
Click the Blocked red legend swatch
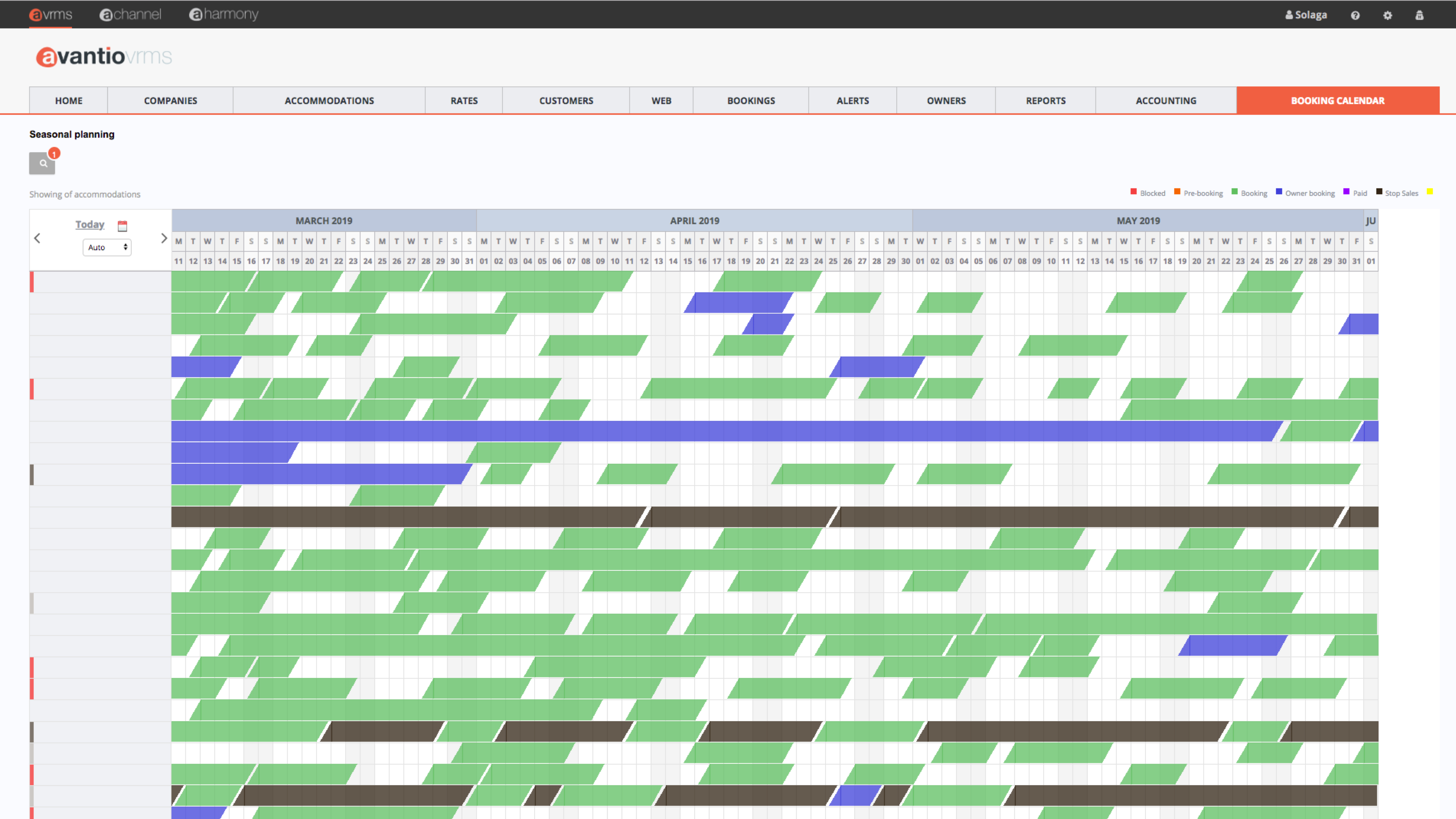[1133, 191]
